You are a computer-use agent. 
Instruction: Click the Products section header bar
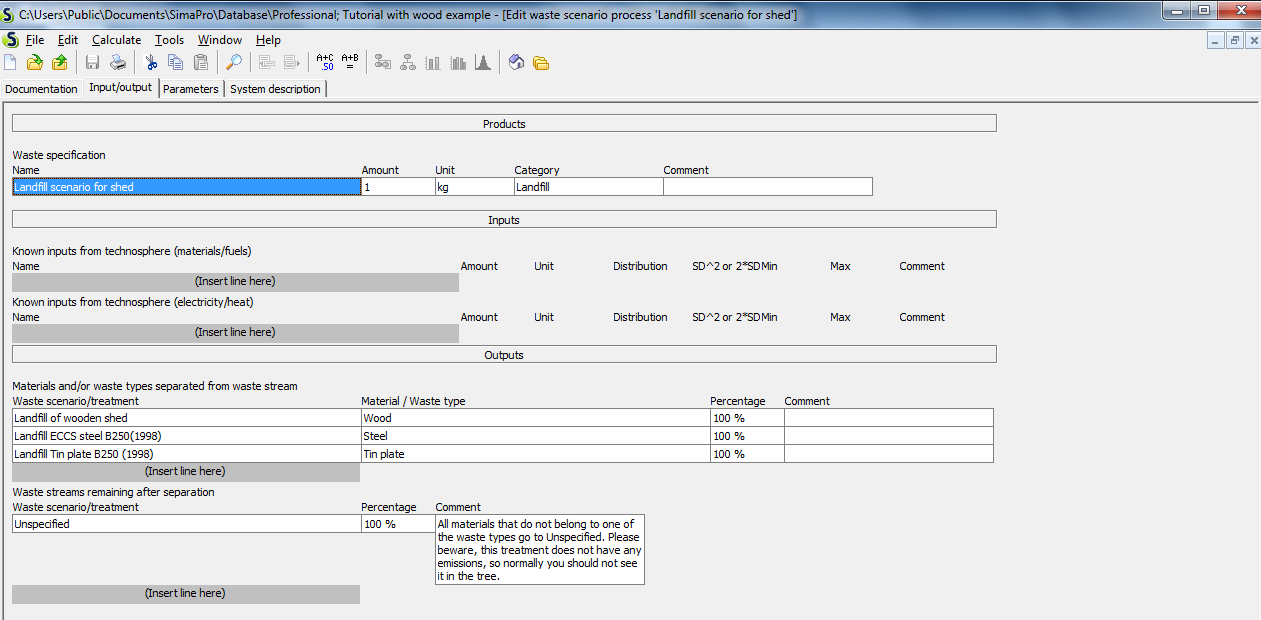point(504,124)
